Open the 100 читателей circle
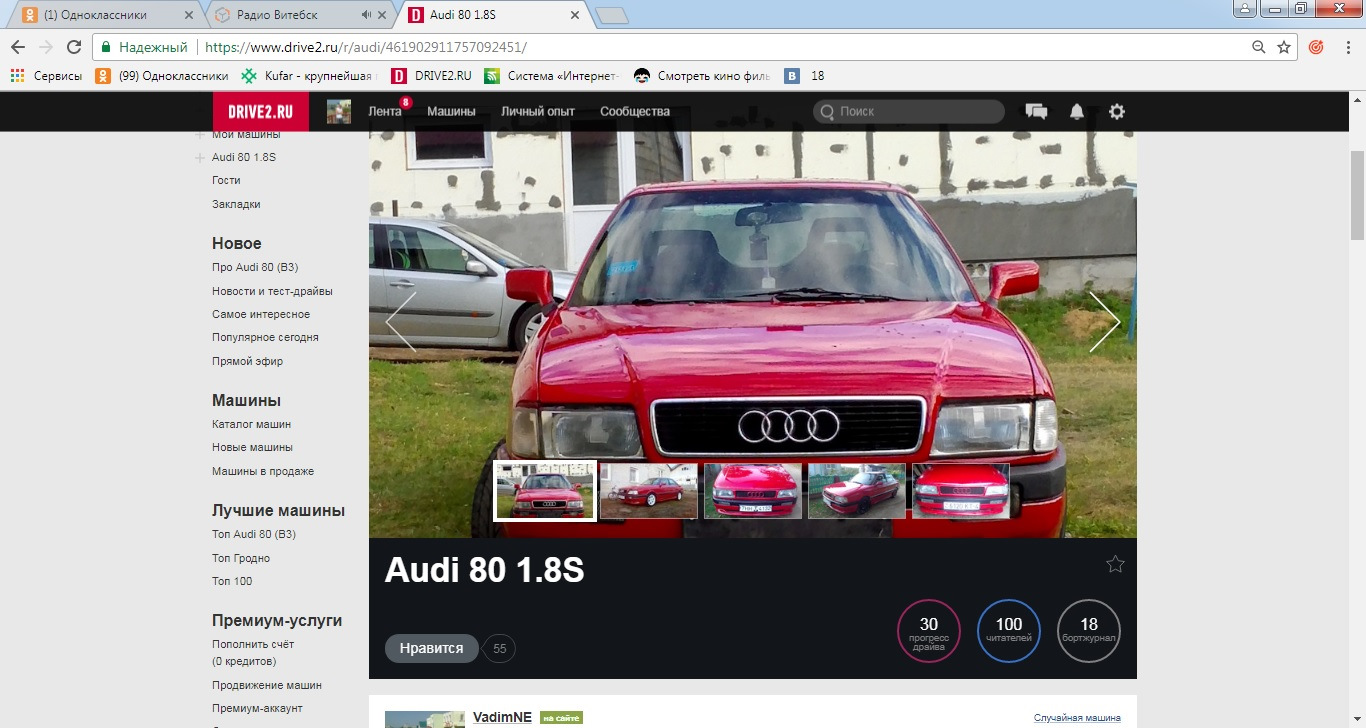This screenshot has width=1366, height=728. coord(1009,631)
